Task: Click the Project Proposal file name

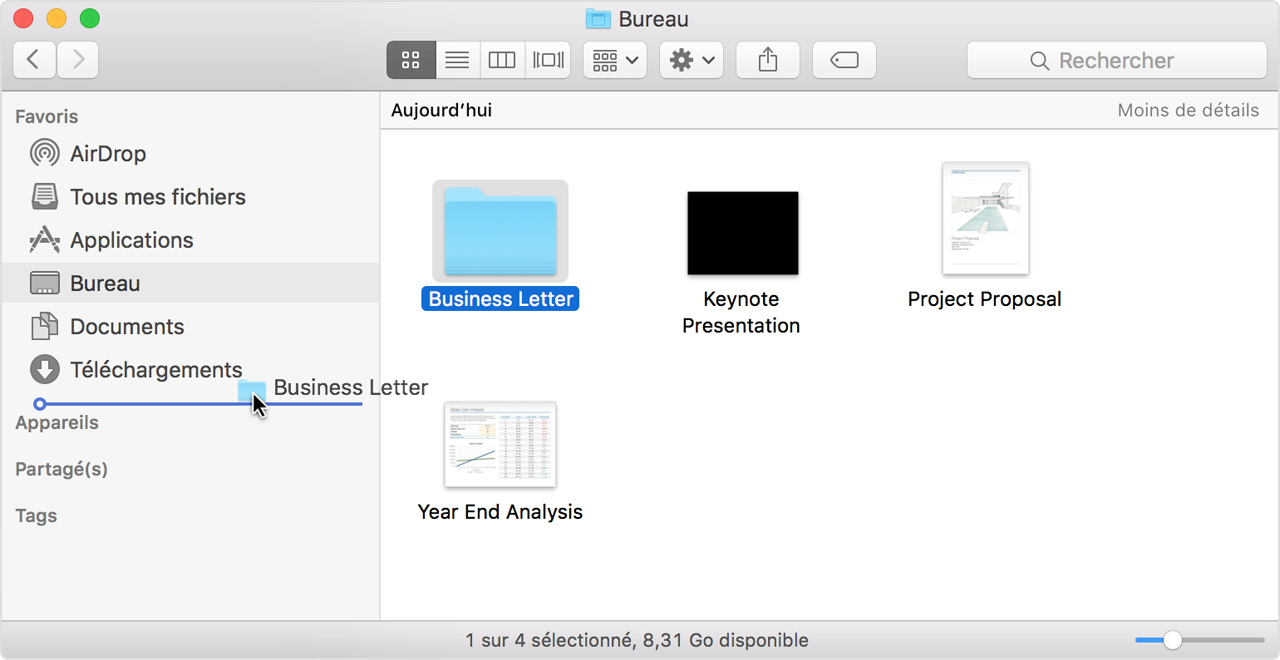Action: coord(985,299)
